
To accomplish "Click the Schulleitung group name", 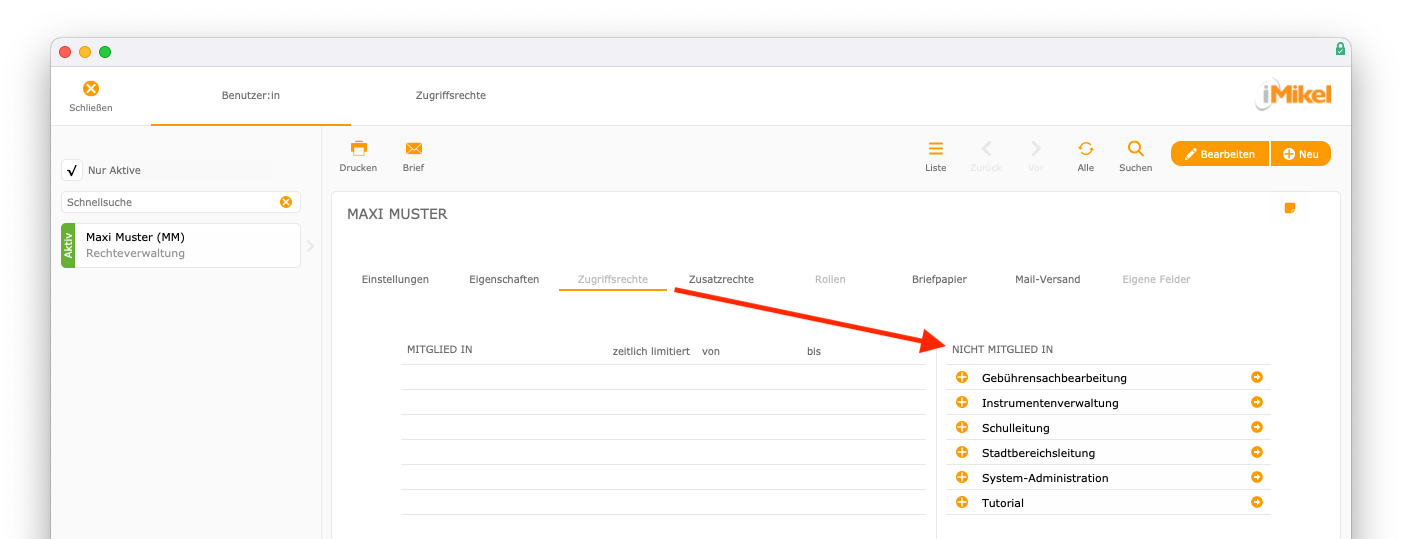I will [1015, 428].
